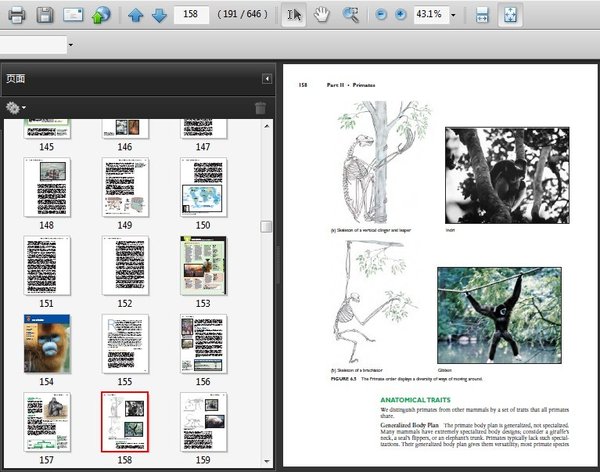Screen dimensions: 600x472
Task: Go to previous page with up arrow
Action: coord(136,15)
